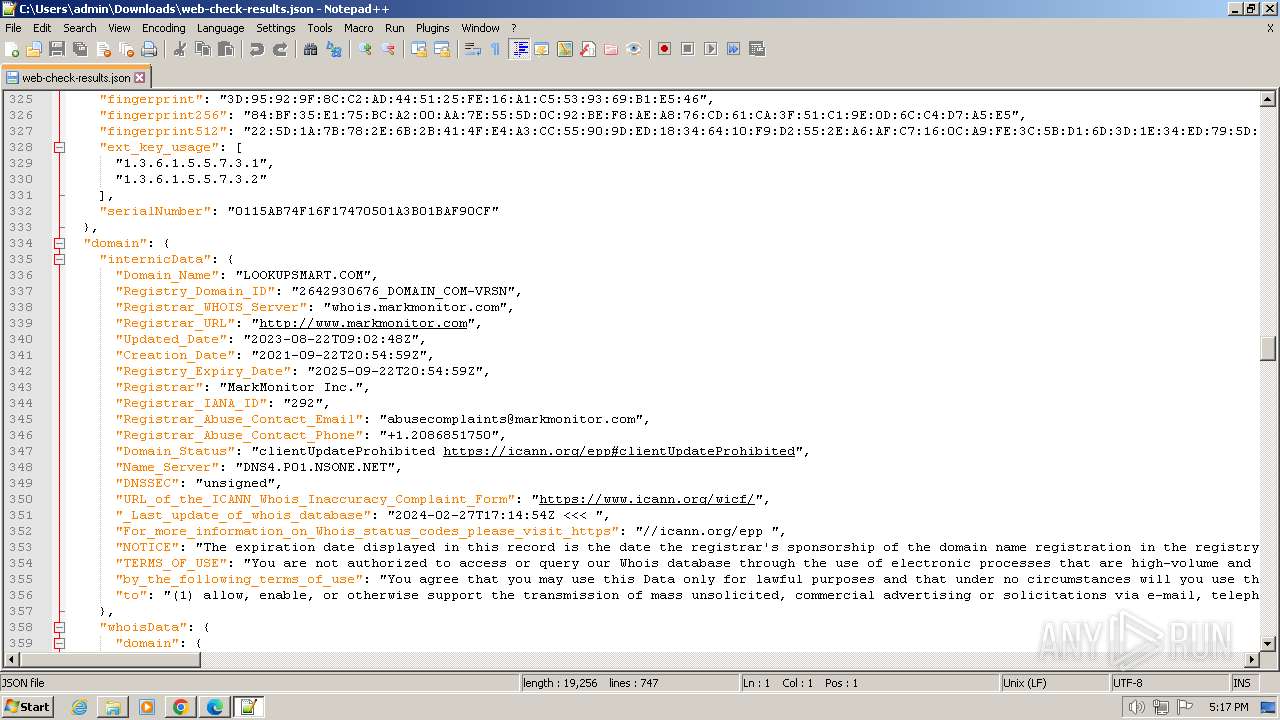
Task: Toggle synchronized horizontal scrolling
Action: tap(442, 49)
